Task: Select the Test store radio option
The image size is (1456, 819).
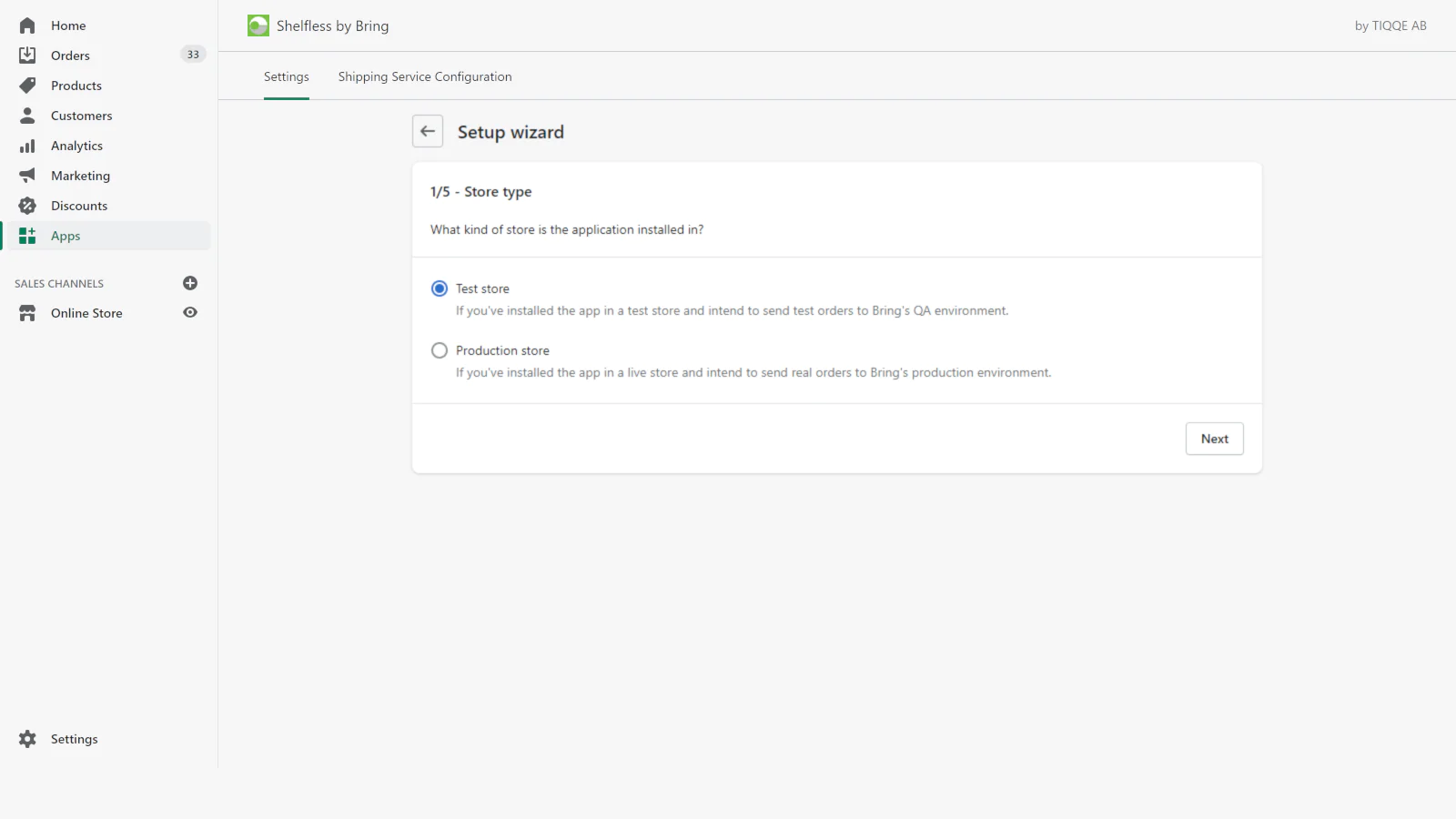Action: [440, 288]
